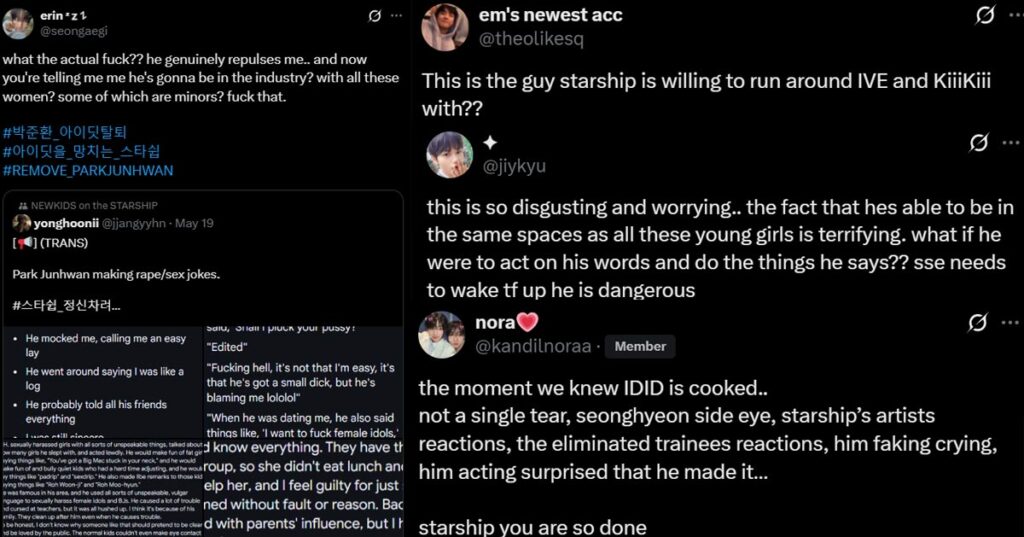Viewport: 1024px width, 537px height.
Task: Open more options on @jiykyu's tweet
Action: pyautogui.click(x=1006, y=143)
